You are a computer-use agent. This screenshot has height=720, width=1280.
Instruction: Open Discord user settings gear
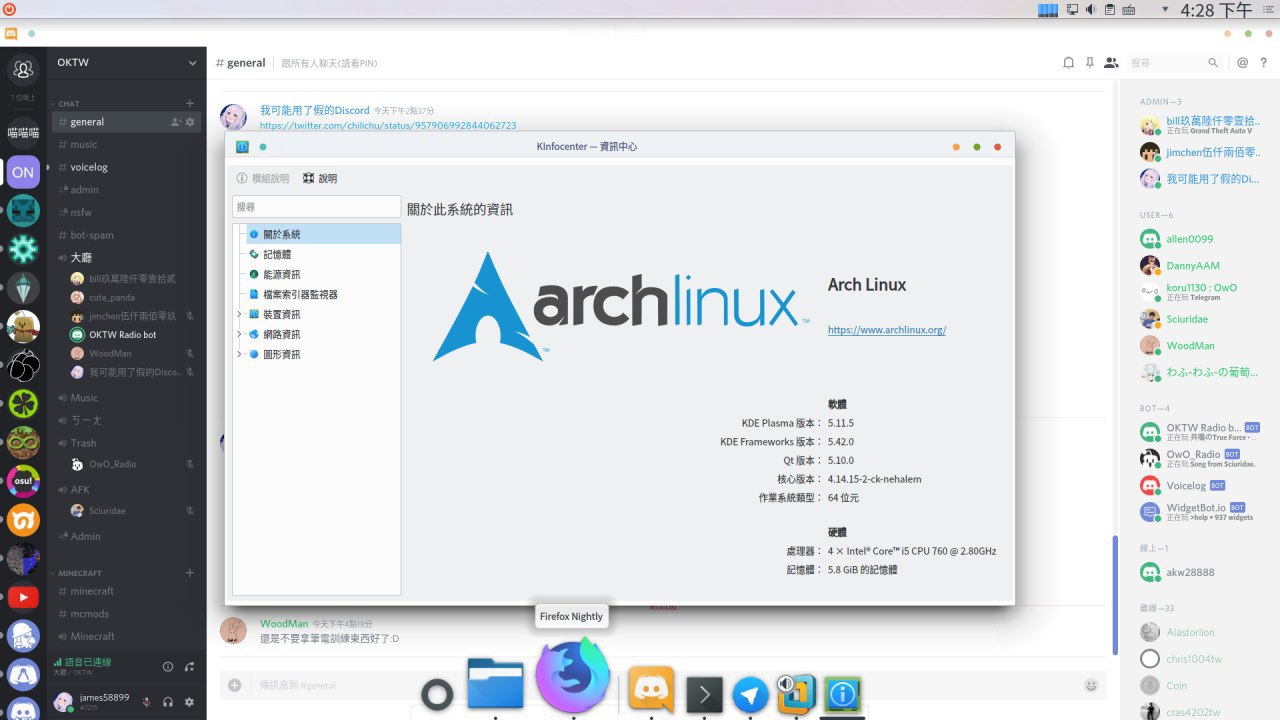coord(189,702)
